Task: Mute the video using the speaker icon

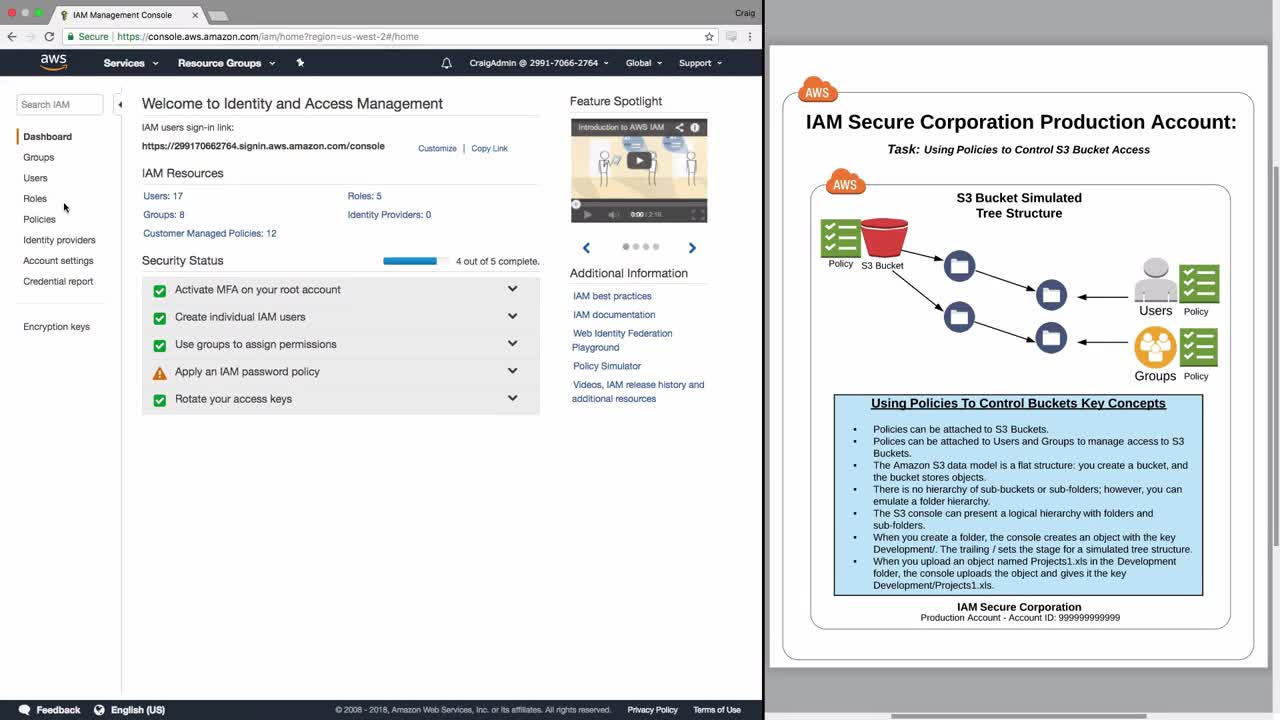Action: coord(613,214)
